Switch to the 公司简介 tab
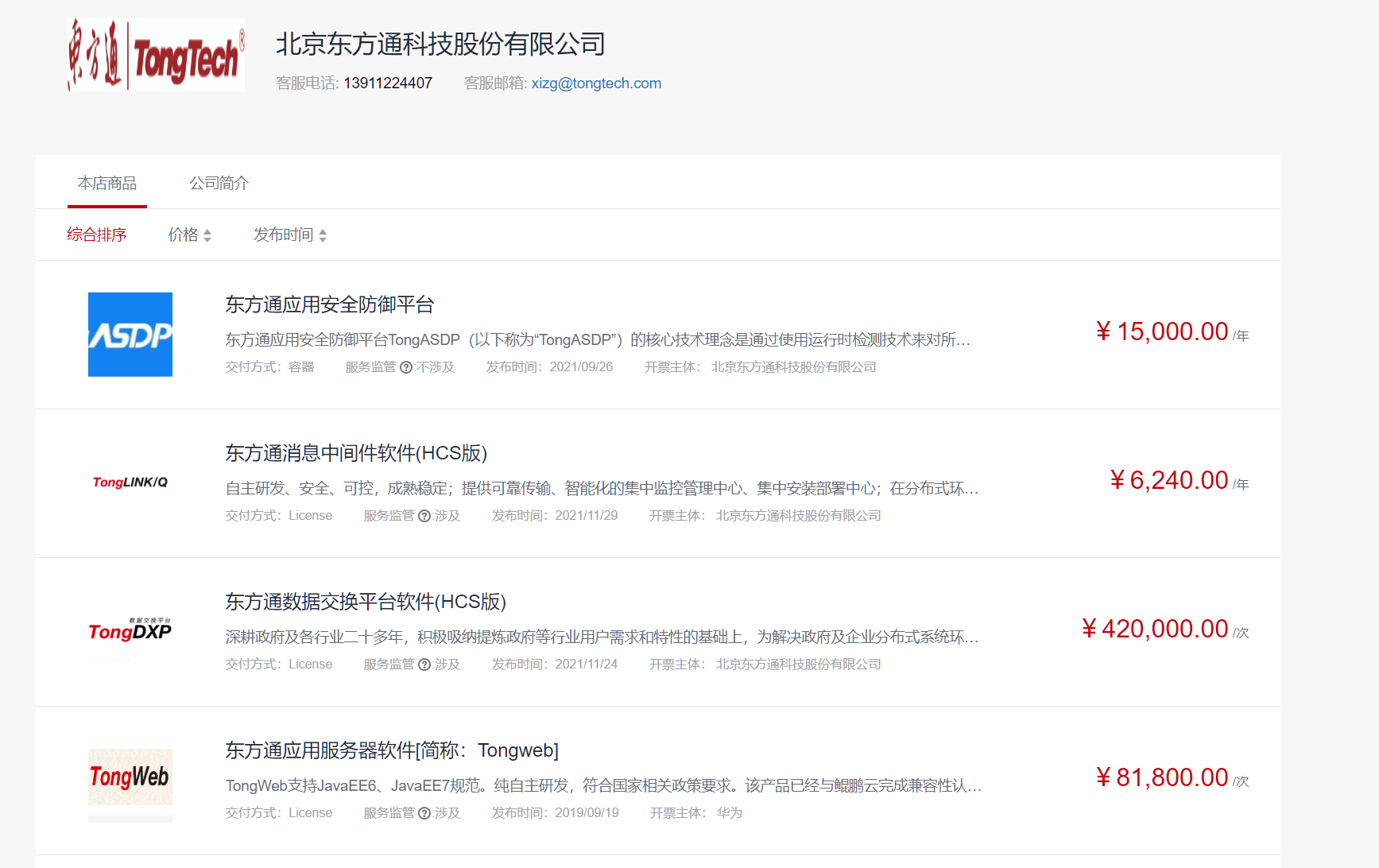 pyautogui.click(x=219, y=184)
